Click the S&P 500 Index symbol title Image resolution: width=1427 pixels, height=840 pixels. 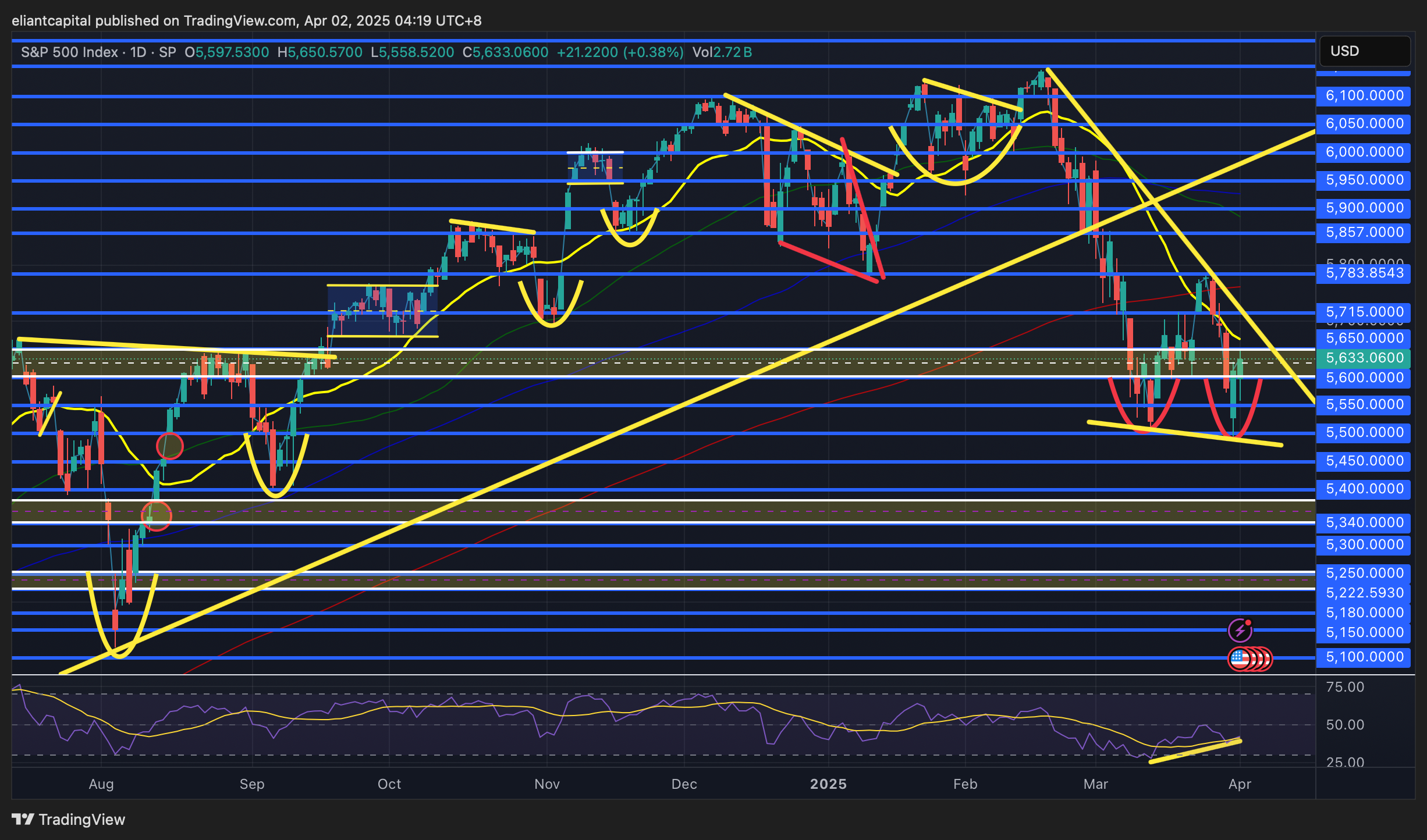click(x=69, y=52)
